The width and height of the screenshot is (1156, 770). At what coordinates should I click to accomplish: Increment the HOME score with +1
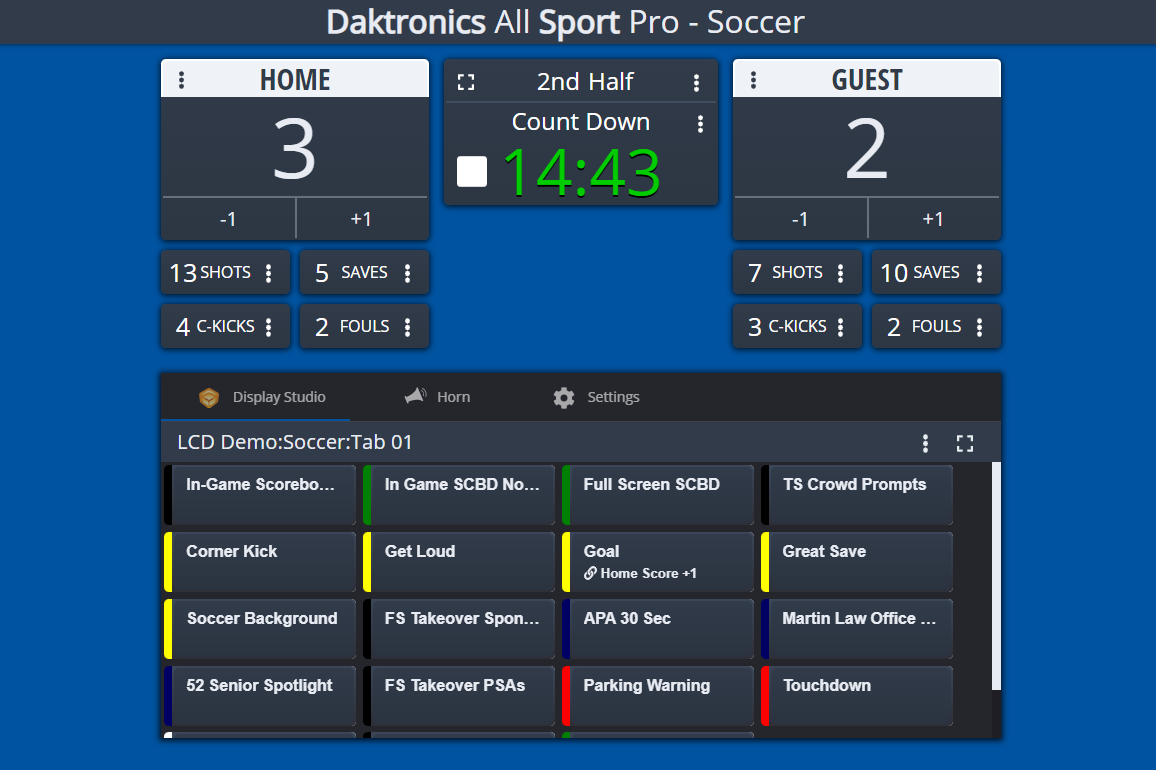coord(362,218)
